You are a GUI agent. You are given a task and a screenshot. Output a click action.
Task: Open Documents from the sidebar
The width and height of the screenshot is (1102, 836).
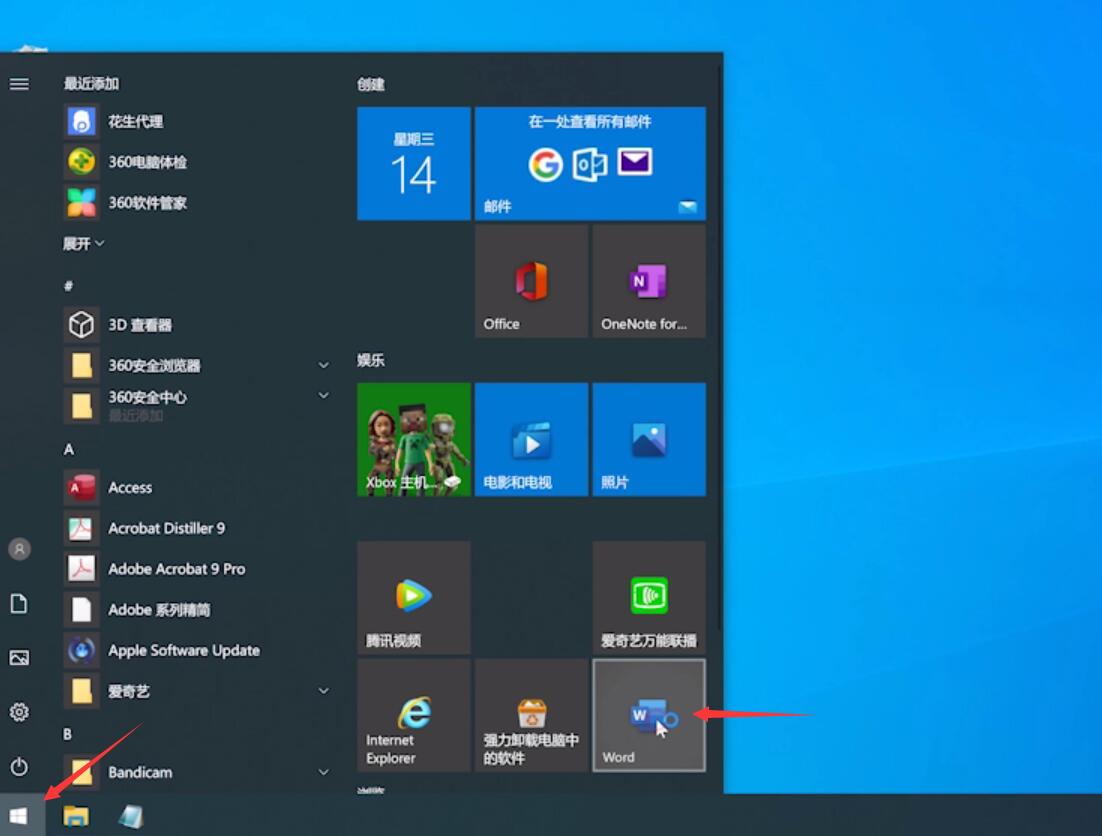coord(20,603)
